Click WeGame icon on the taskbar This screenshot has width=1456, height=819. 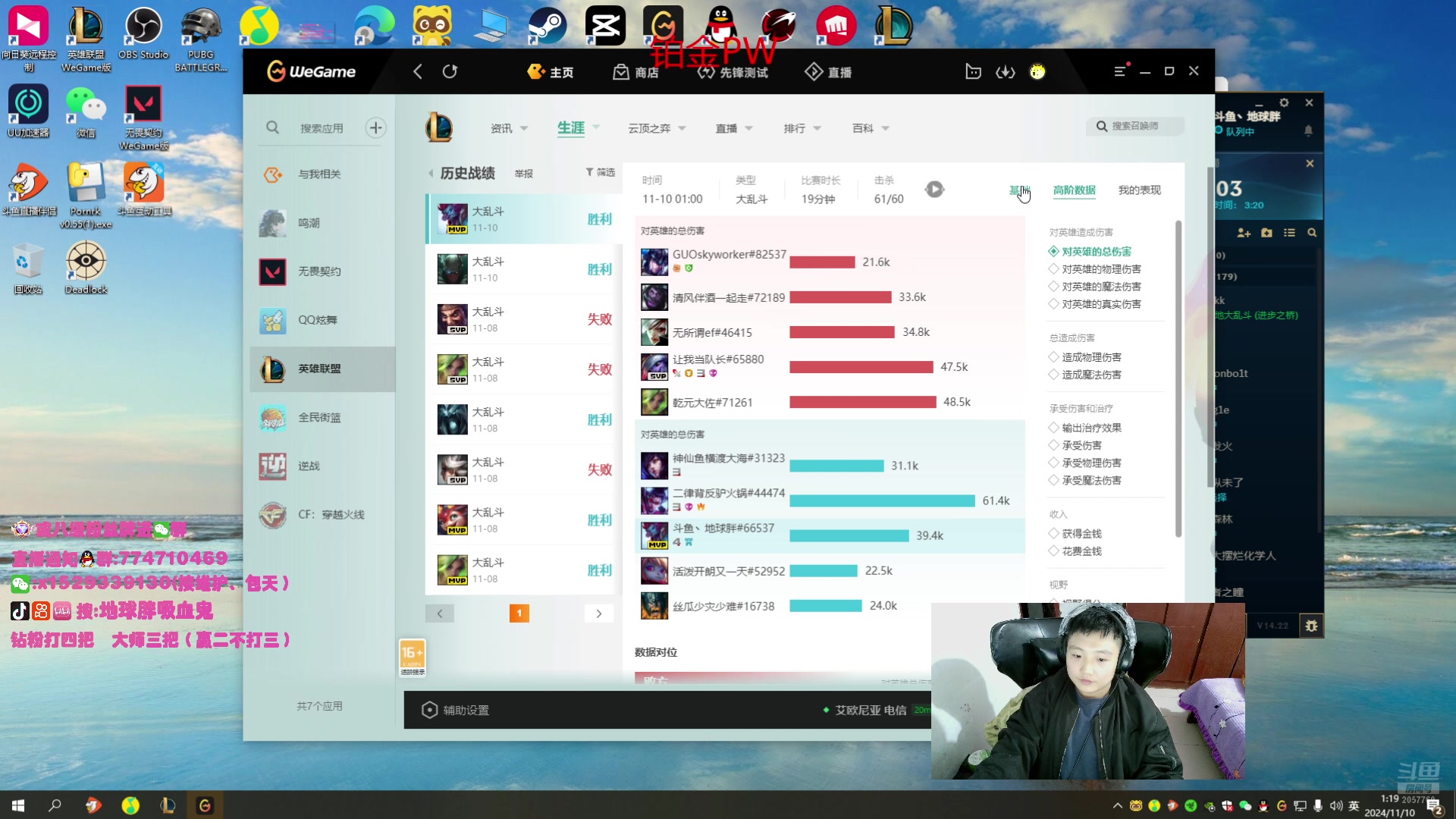205,805
